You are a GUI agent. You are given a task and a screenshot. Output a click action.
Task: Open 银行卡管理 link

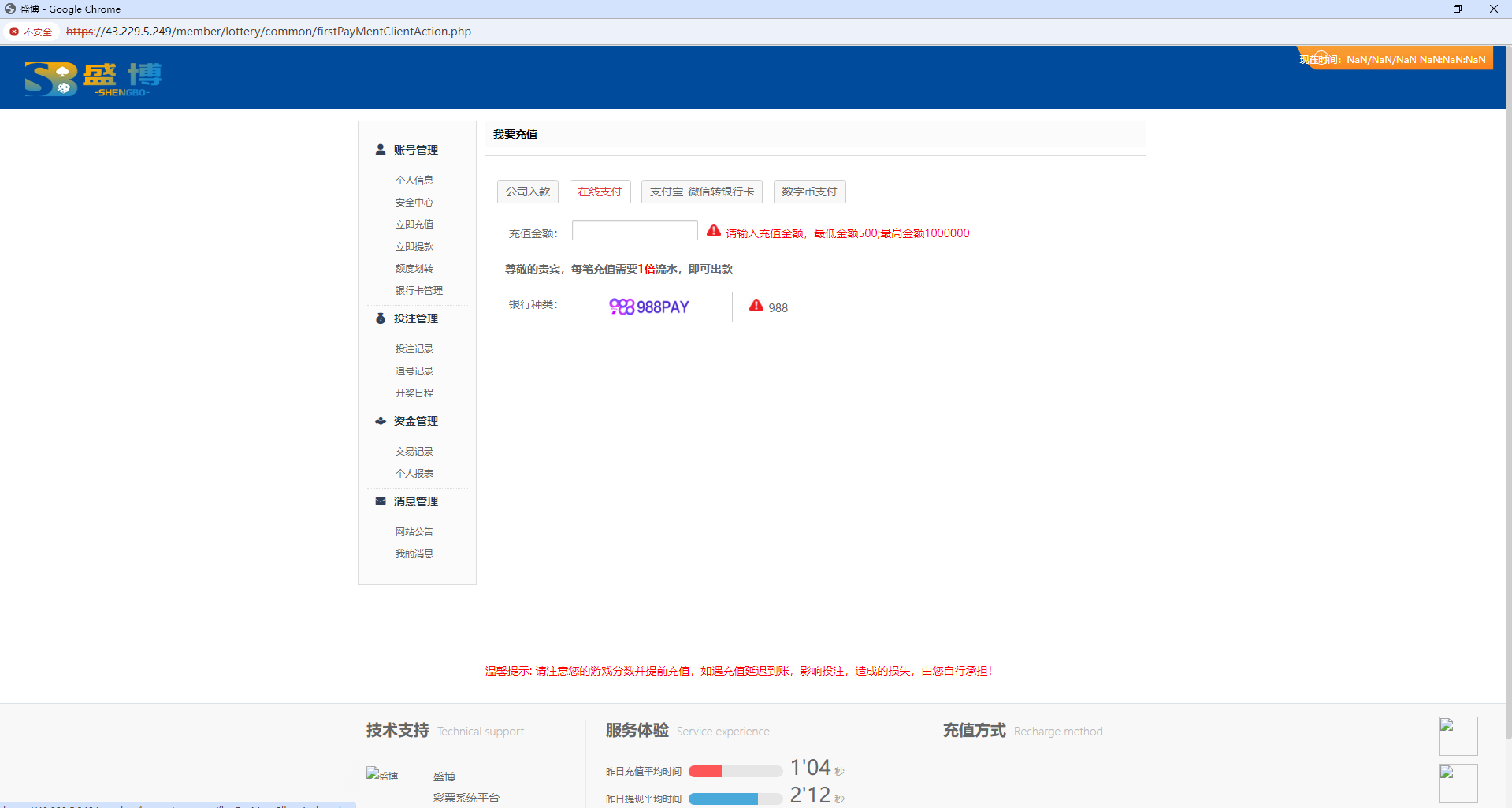click(418, 291)
